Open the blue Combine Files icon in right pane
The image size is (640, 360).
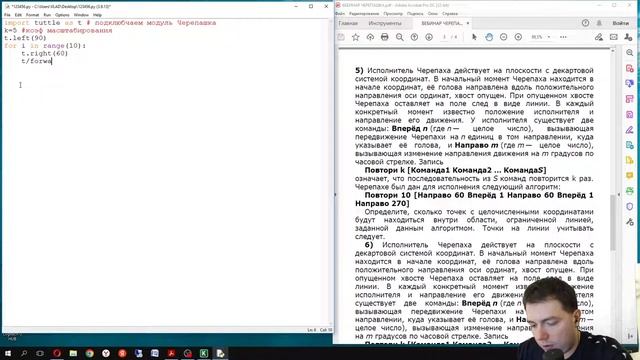pyautogui.click(x=630, y=84)
